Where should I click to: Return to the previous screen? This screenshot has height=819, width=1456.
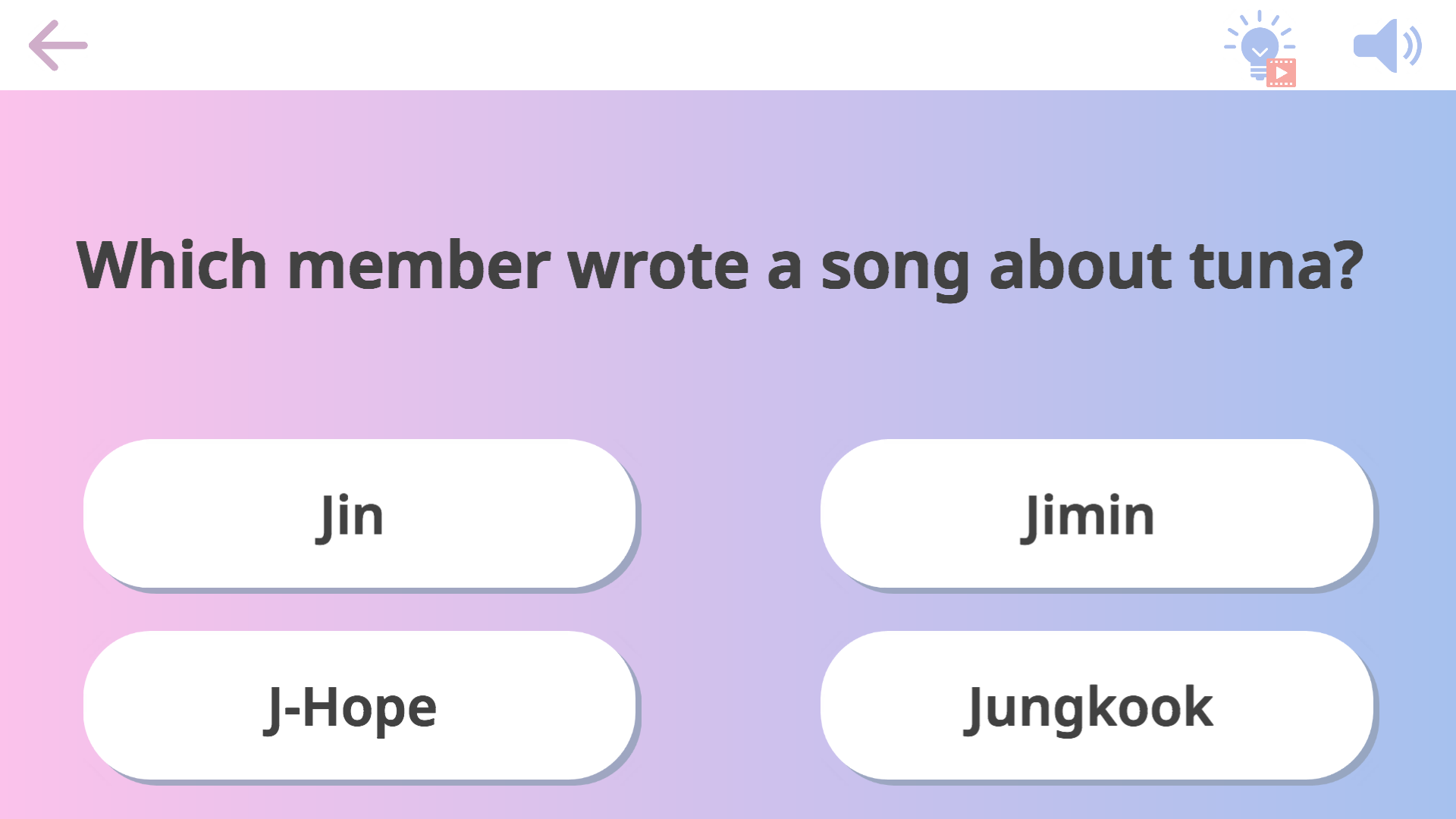pyautogui.click(x=58, y=45)
